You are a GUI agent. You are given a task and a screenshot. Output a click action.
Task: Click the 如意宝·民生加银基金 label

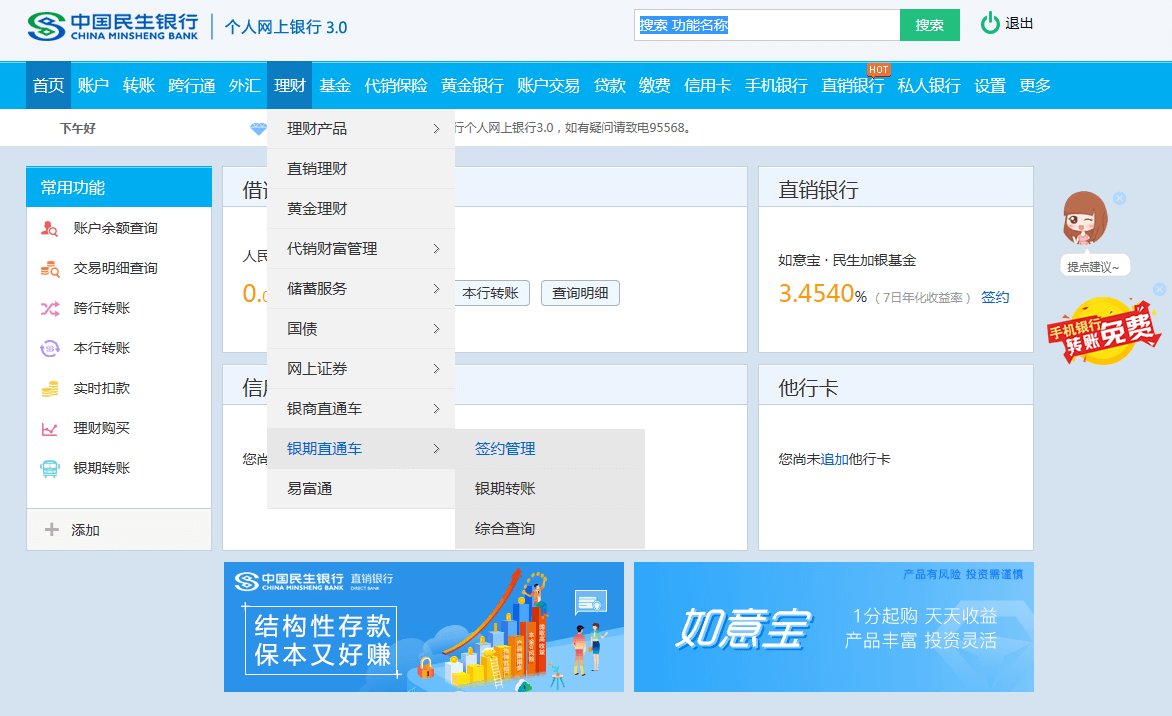pos(847,261)
